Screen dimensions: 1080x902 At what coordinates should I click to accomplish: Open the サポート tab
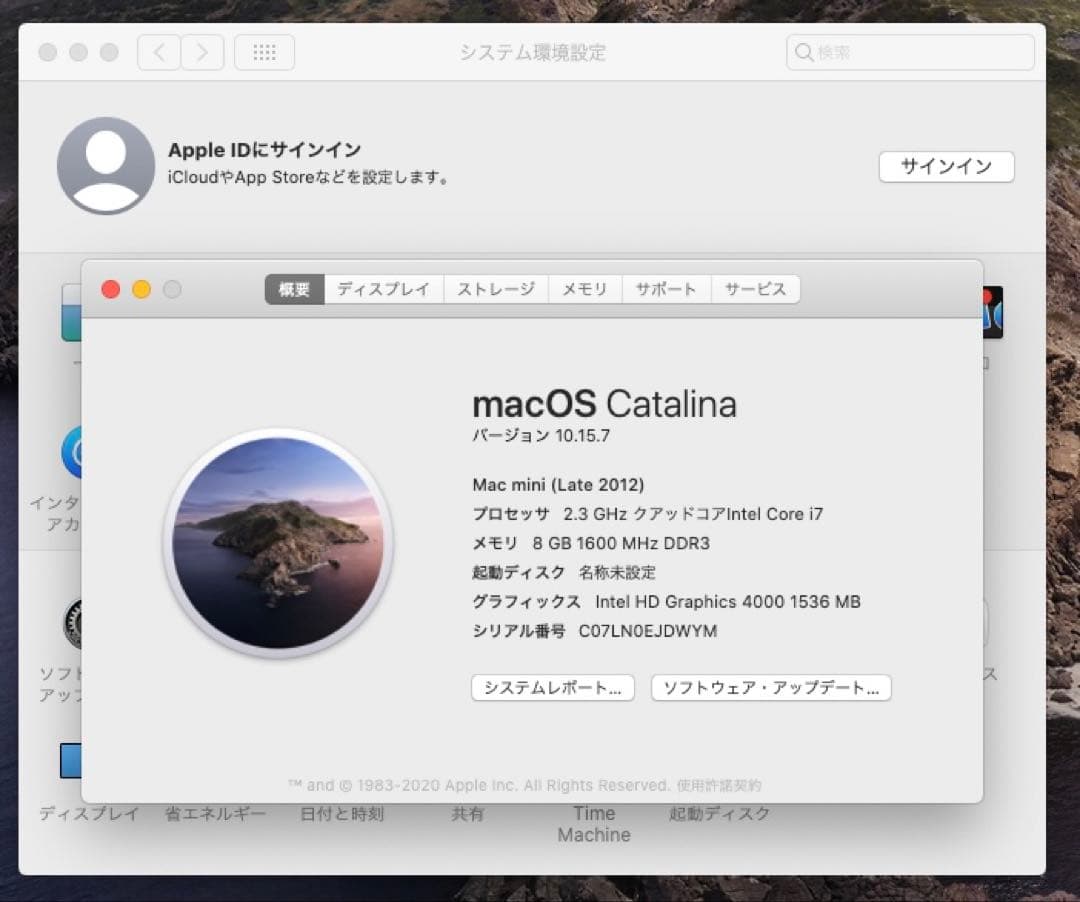pyautogui.click(x=666, y=289)
